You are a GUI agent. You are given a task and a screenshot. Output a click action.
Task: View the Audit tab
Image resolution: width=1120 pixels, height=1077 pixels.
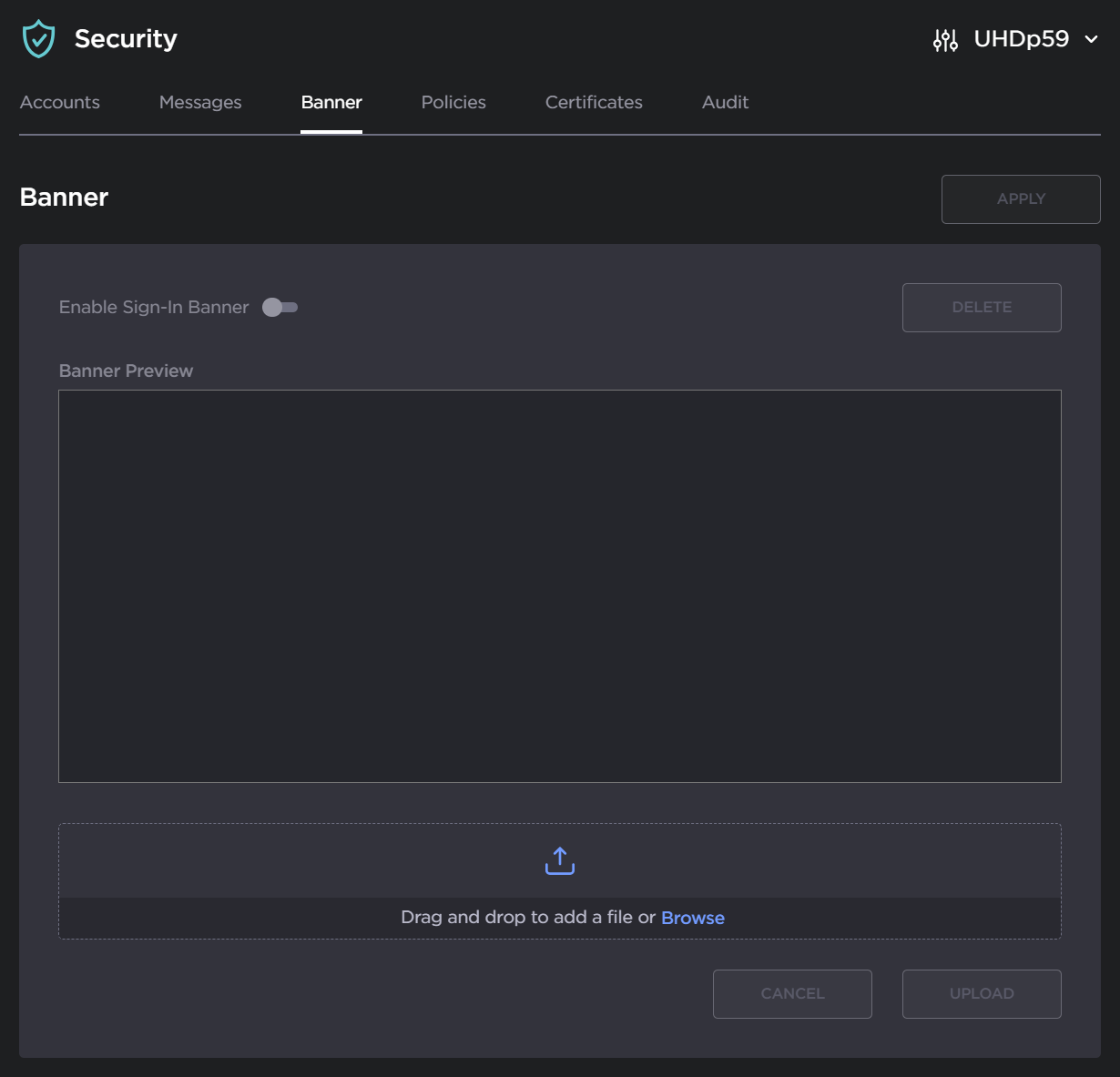[x=725, y=103]
